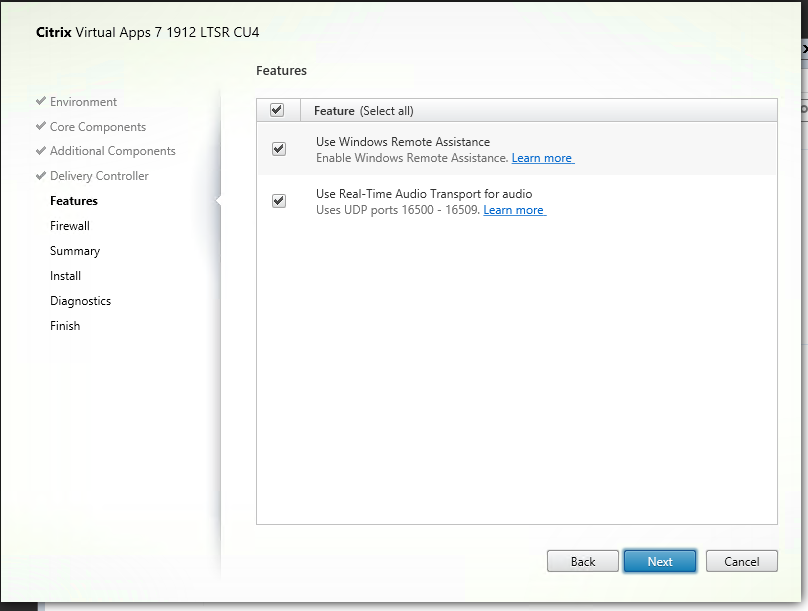
Task: Open the Summary step
Action: 75,251
